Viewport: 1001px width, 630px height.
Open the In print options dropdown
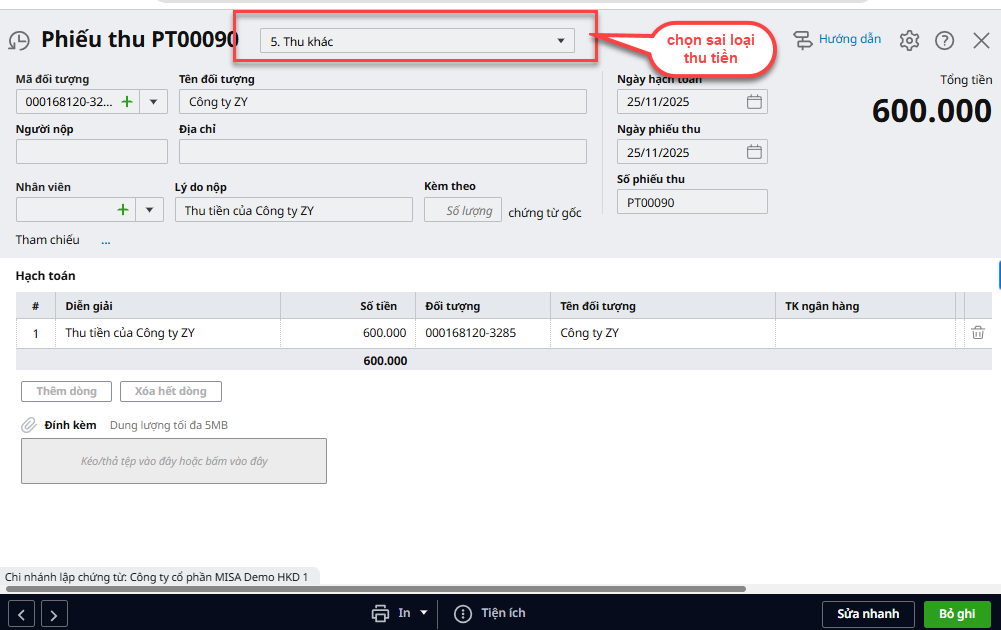coord(424,613)
